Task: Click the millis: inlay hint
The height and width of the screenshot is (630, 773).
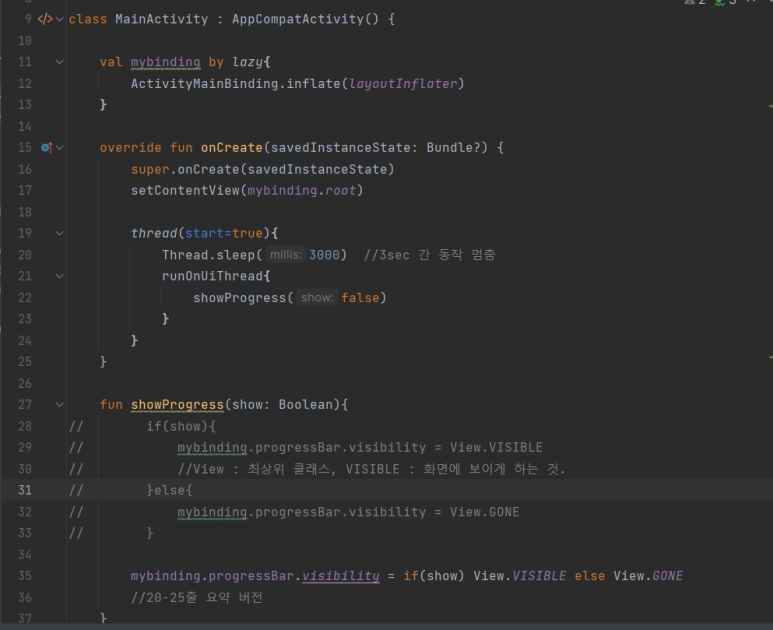Action: tap(286, 255)
